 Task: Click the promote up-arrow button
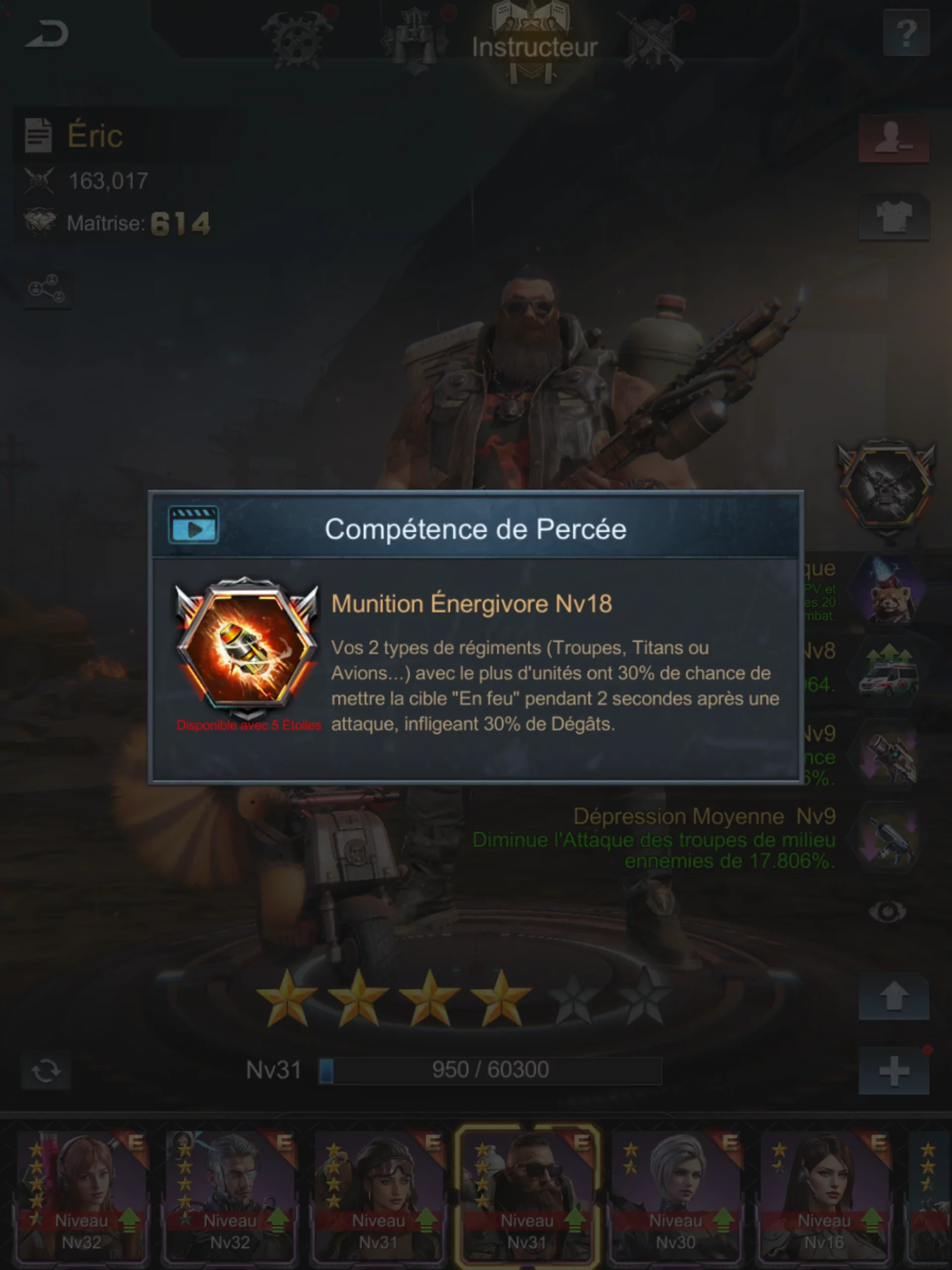tap(893, 997)
